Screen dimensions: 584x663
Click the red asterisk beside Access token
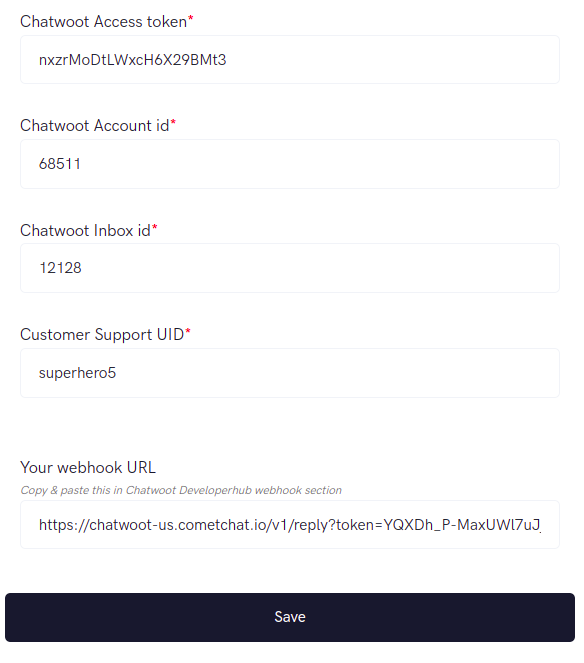(190, 18)
